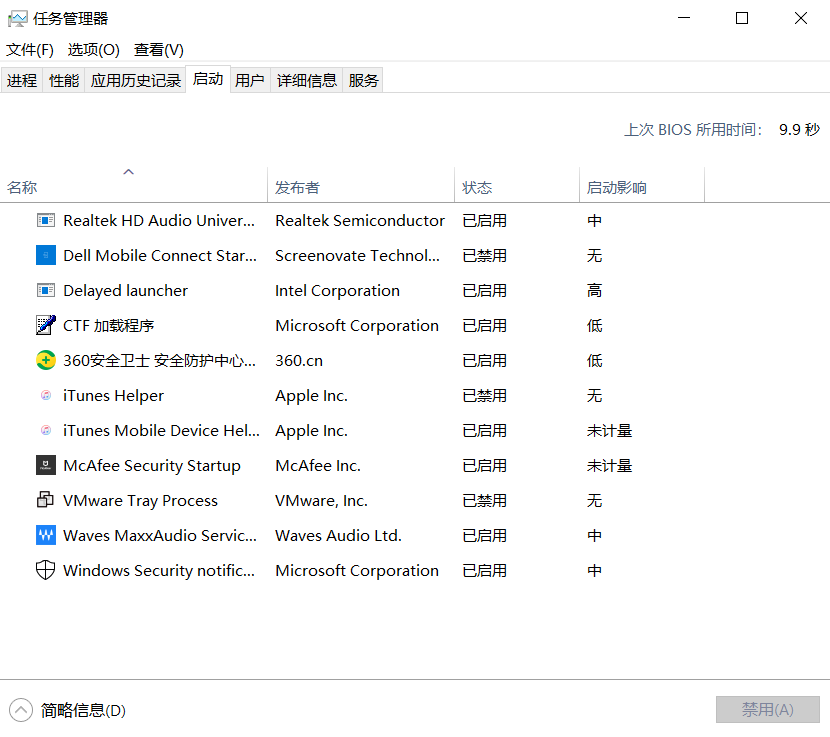Click 已禁用 status in VMware row
830x737 pixels.
coord(484,500)
